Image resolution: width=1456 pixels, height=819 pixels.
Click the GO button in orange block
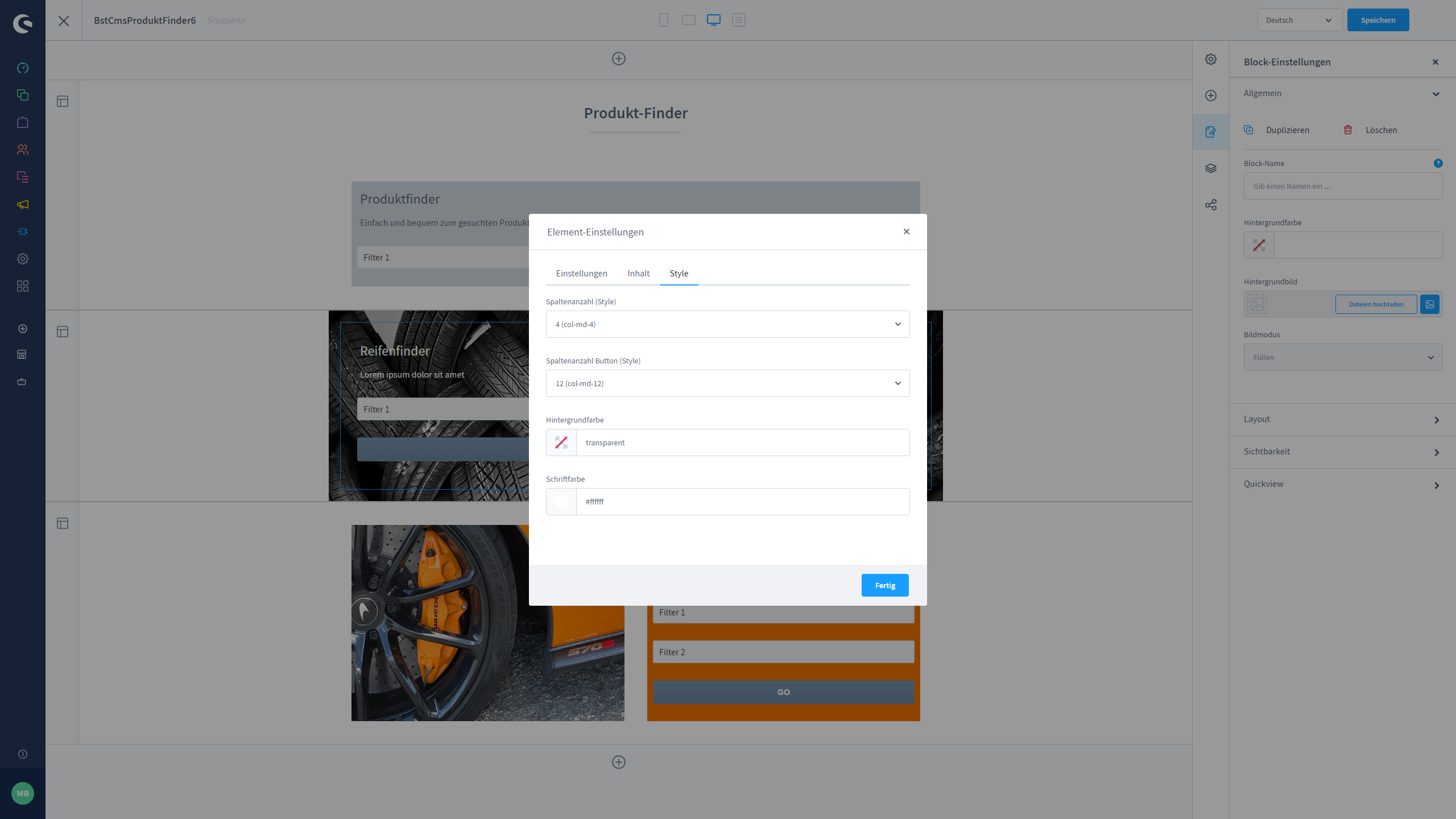tap(784, 692)
